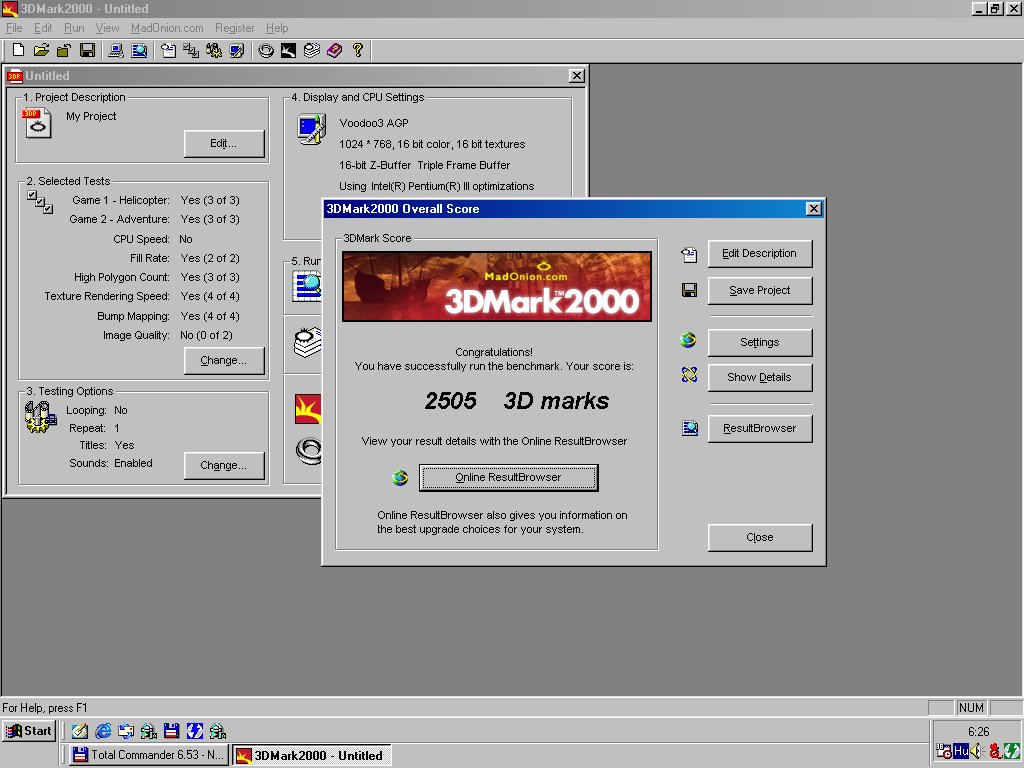
Task: Open the Register menu
Action: [x=234, y=28]
